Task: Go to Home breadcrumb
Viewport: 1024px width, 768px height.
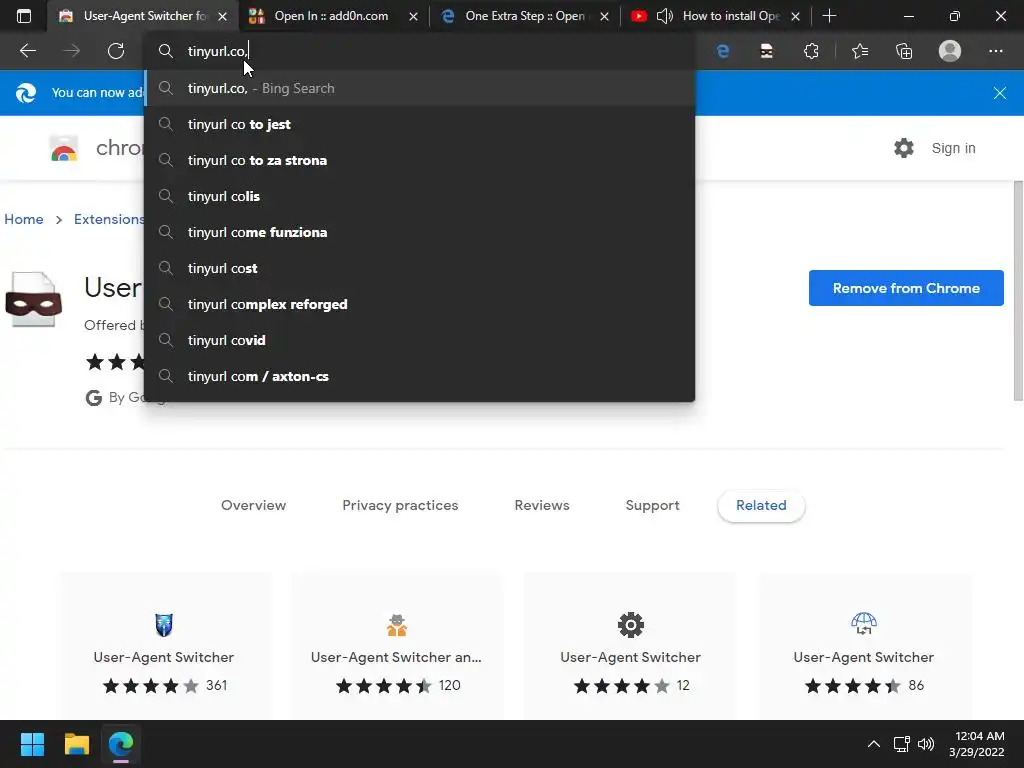Action: pyautogui.click(x=24, y=219)
